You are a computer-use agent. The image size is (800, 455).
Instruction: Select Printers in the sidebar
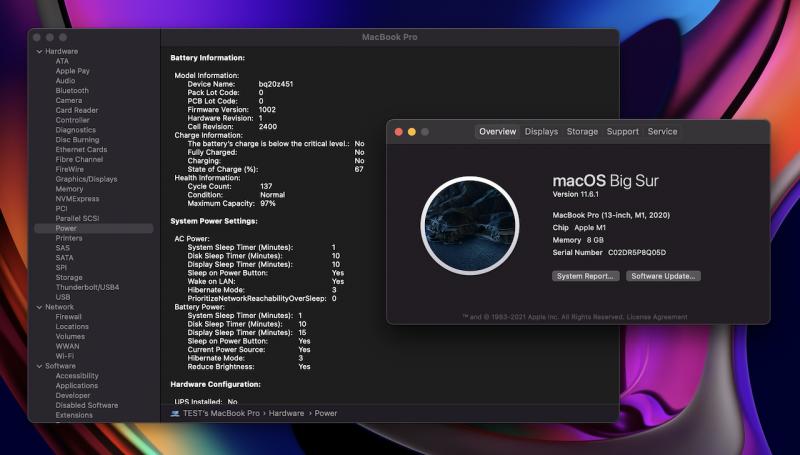69,238
